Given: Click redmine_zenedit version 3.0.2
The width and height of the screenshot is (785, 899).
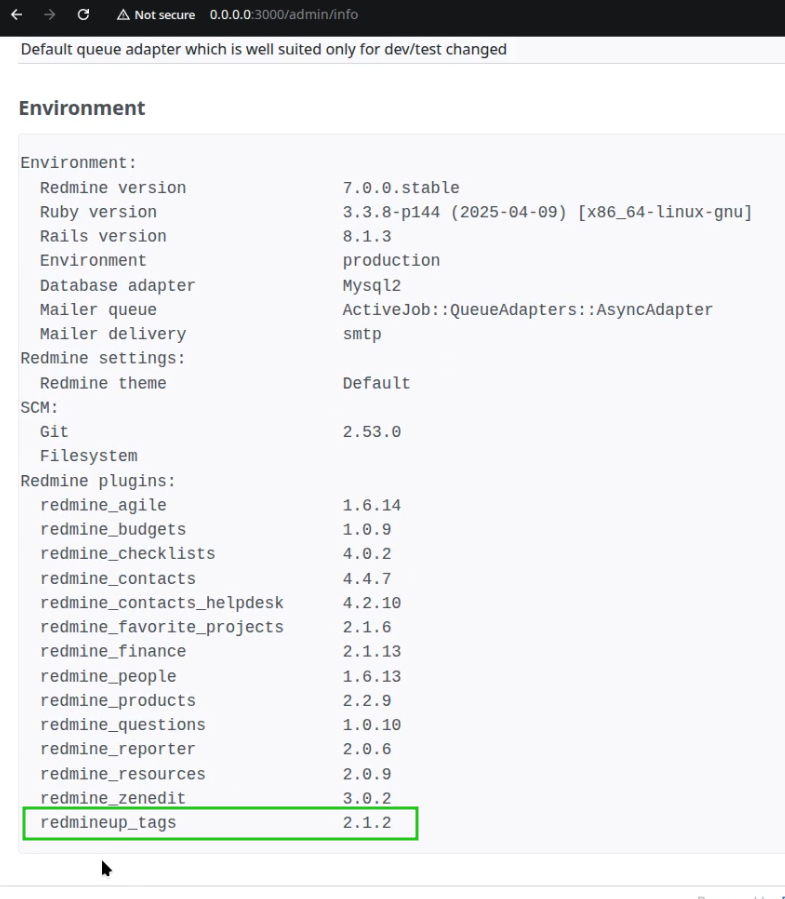Looking at the screenshot, I should [x=367, y=798].
